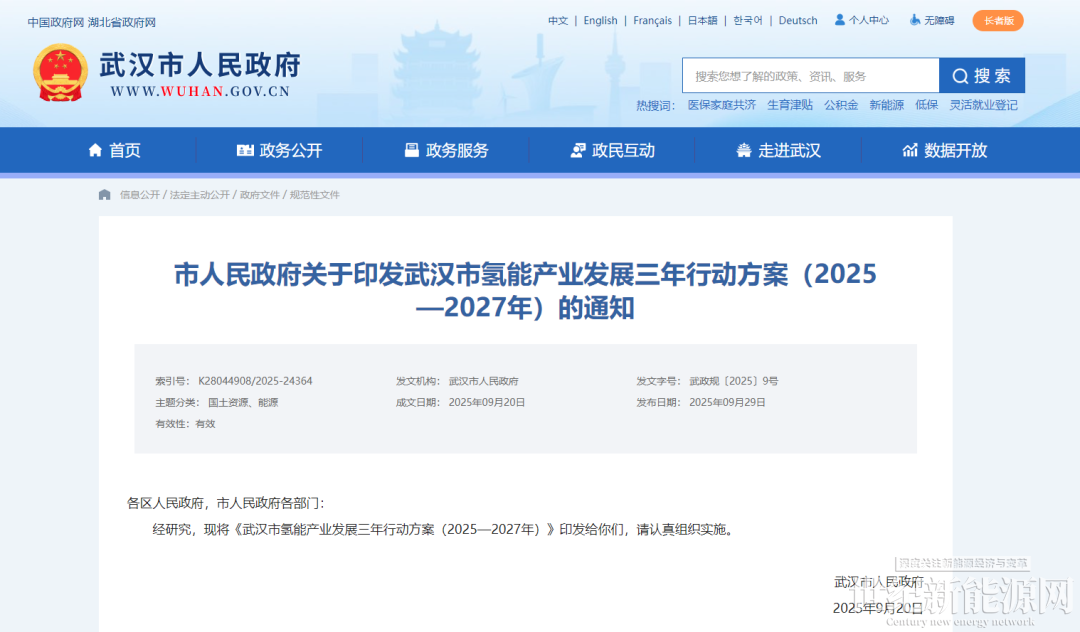Switch to 长者版 senior mode
Screen dimensions: 1080x632
pos(997,20)
